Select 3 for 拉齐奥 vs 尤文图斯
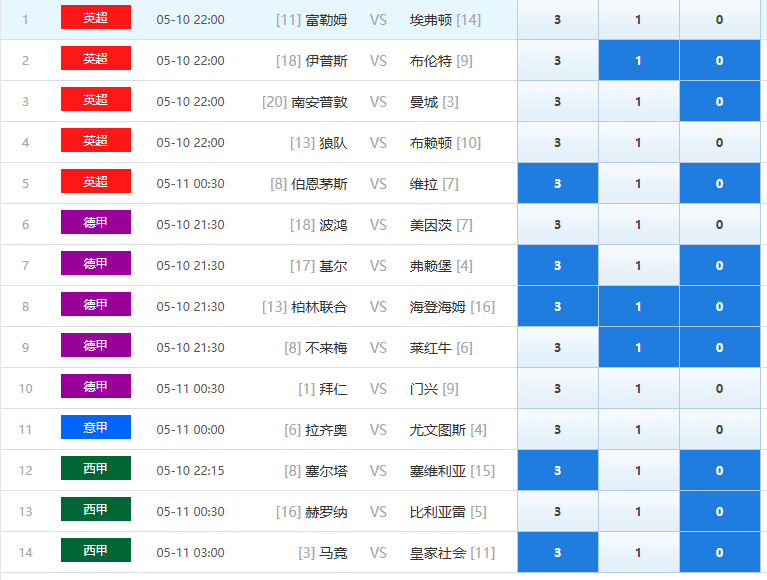The image size is (767, 580). point(558,429)
